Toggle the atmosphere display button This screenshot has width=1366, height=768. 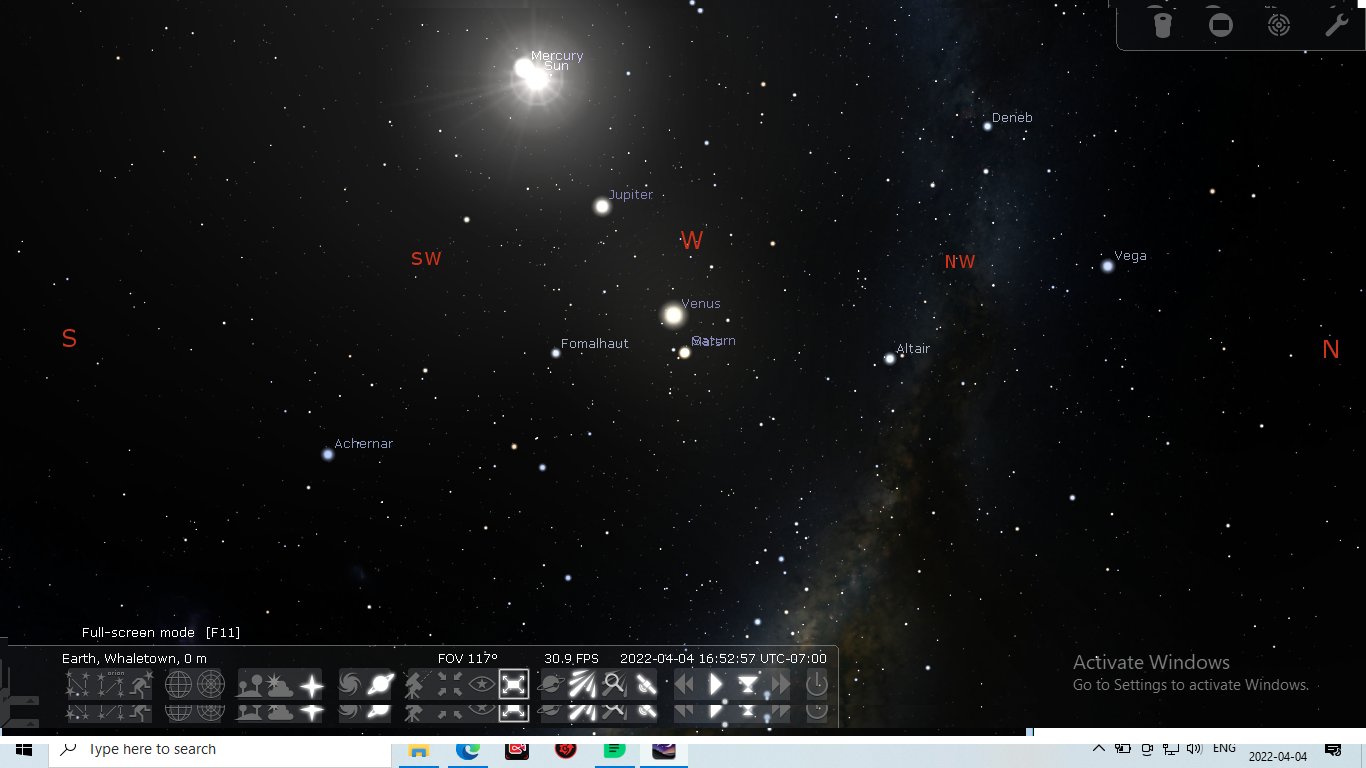(280, 685)
